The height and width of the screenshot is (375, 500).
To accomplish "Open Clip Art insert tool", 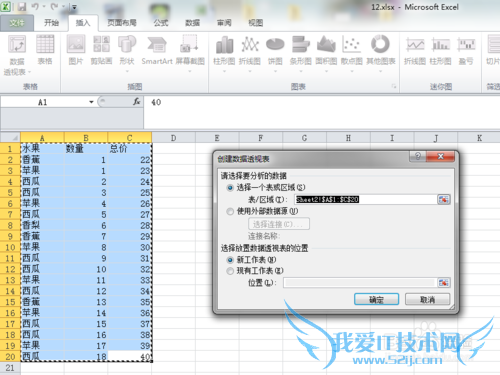I will coord(101,45).
